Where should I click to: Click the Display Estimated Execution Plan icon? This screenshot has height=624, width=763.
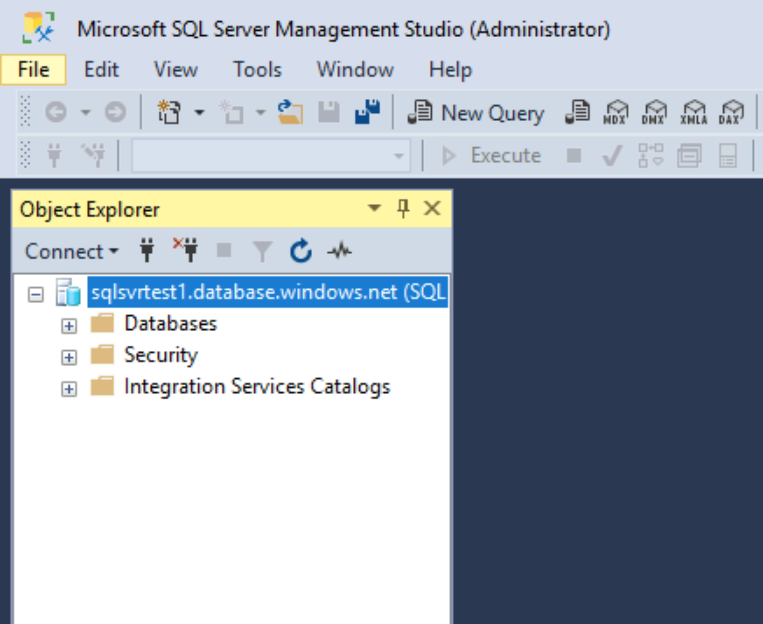point(651,156)
